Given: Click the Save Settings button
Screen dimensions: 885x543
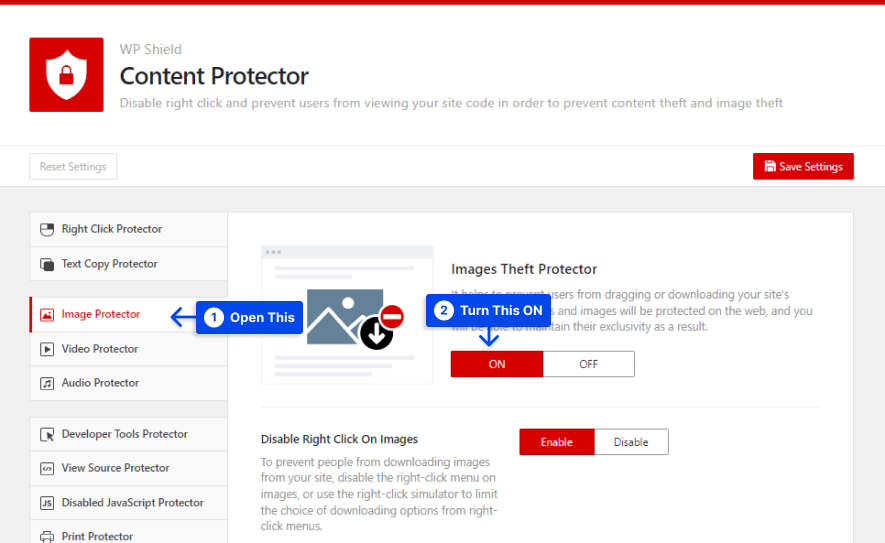Looking at the screenshot, I should (803, 167).
